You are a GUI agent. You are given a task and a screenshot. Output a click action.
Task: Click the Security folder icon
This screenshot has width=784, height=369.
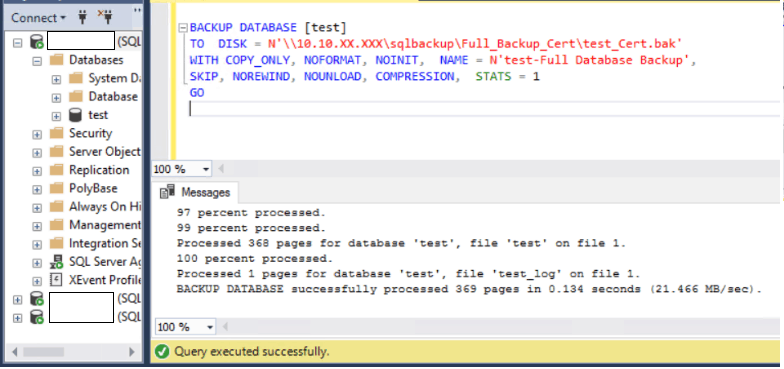tap(56, 134)
